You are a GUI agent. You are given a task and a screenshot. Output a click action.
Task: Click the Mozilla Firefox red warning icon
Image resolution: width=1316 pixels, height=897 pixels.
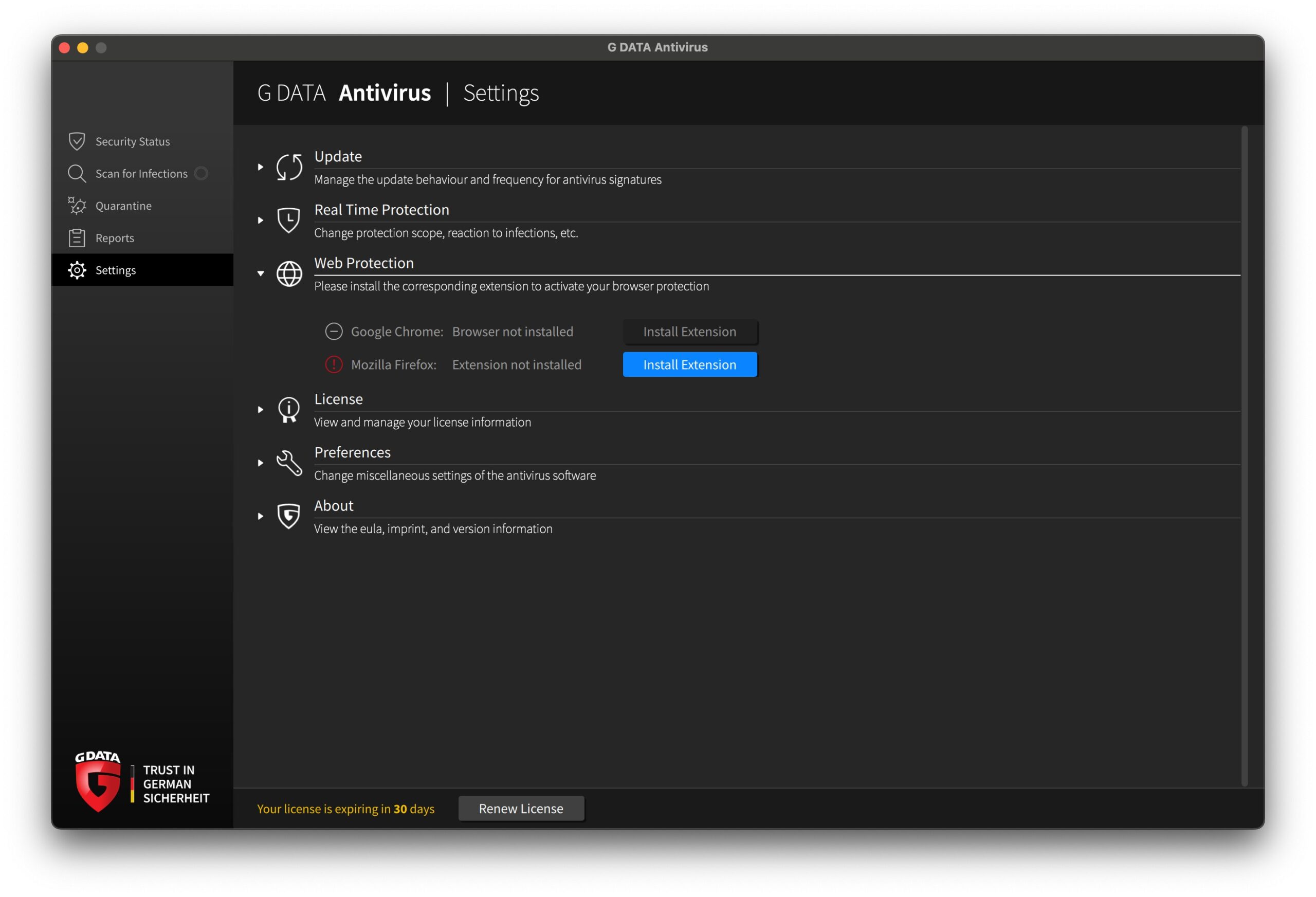coord(334,364)
